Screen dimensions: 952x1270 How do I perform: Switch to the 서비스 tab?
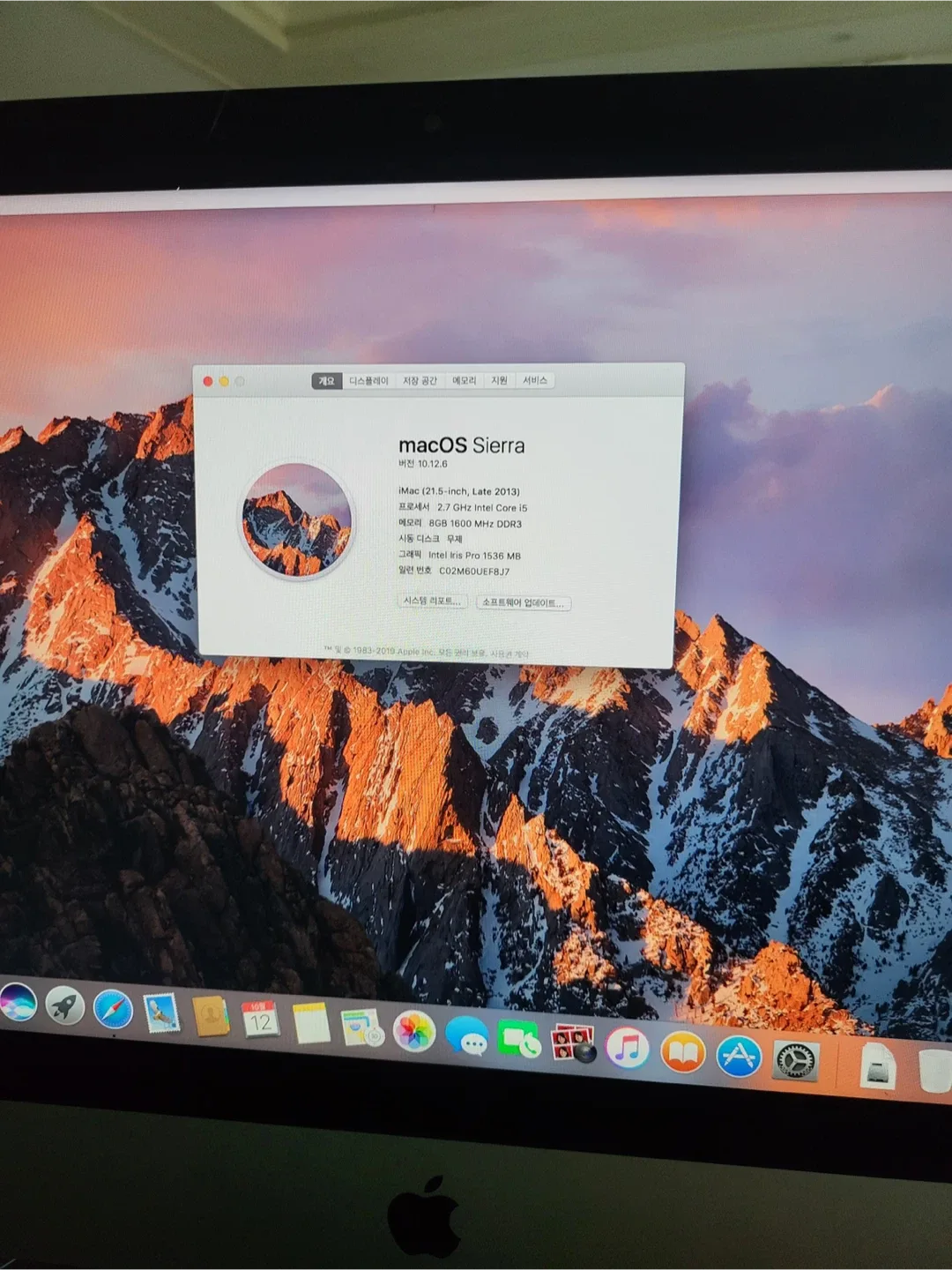[535, 381]
